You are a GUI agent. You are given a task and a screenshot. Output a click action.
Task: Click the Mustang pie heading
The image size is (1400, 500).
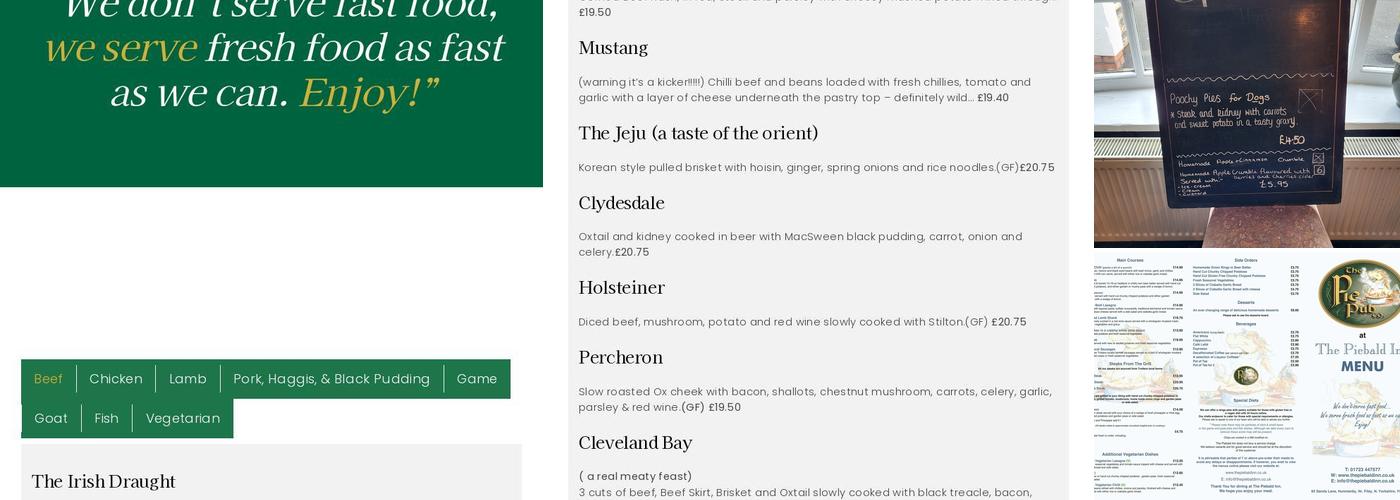(x=613, y=48)
